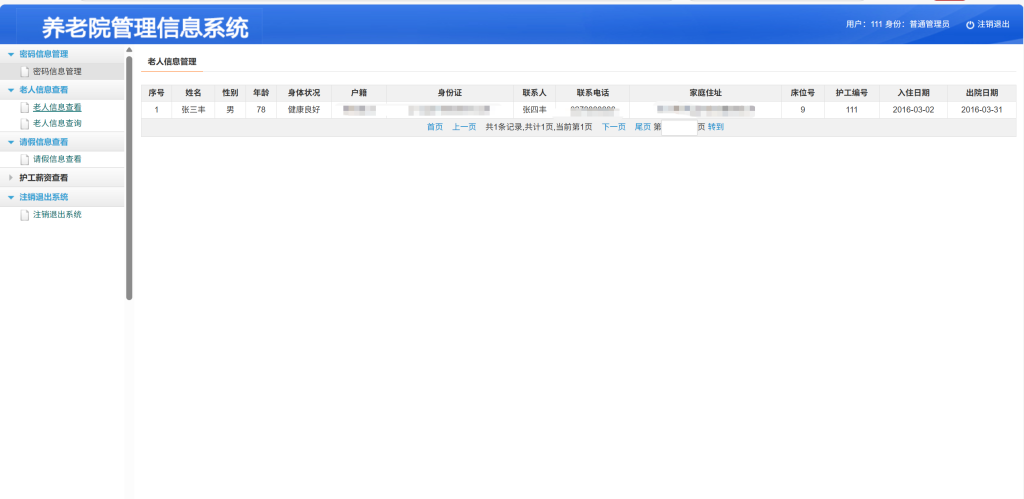This screenshot has height=499, width=1024.
Task: Click the 护工编号 column header
Action: [x=852, y=93]
